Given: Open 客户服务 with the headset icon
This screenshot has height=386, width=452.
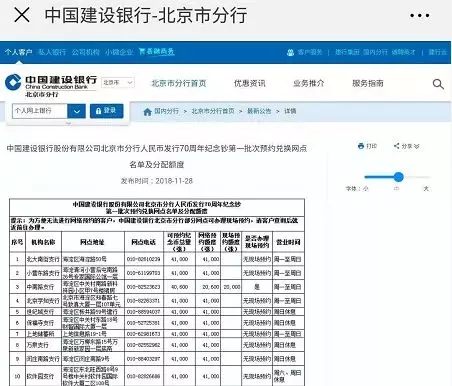Looking at the screenshot, I should 304,52.
